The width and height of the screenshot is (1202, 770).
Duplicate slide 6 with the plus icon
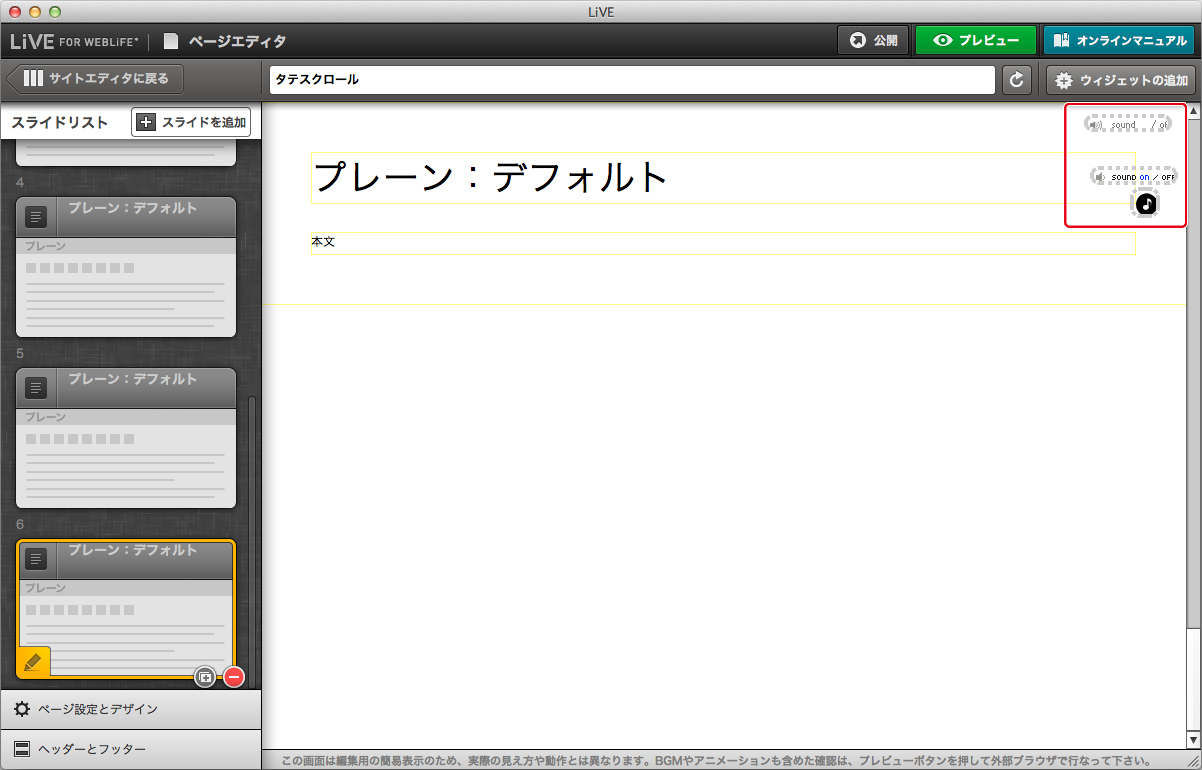205,677
